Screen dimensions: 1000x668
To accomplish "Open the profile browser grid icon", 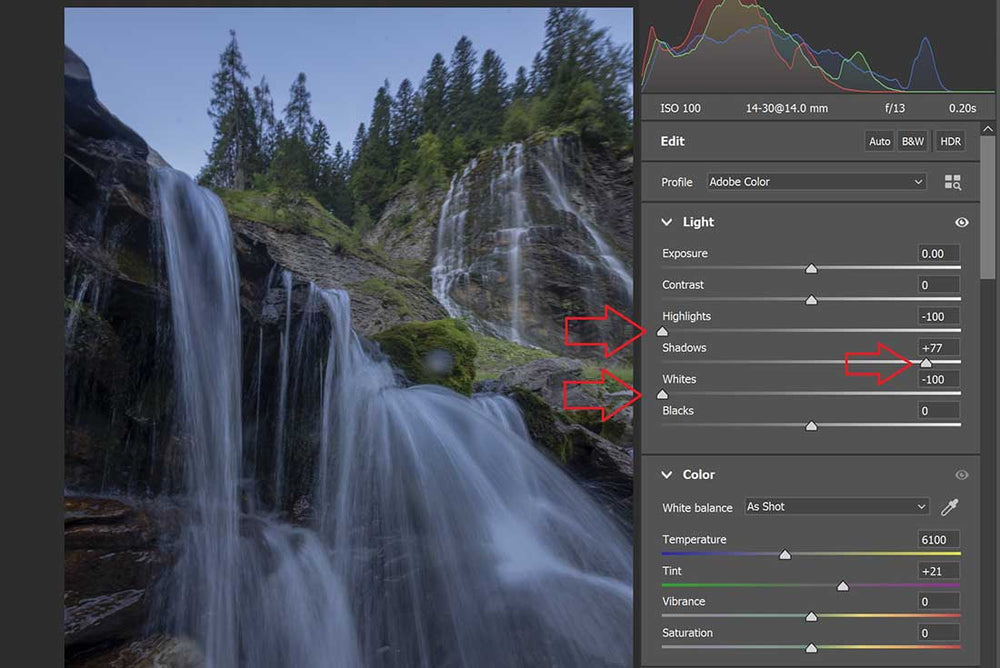I will click(x=952, y=182).
